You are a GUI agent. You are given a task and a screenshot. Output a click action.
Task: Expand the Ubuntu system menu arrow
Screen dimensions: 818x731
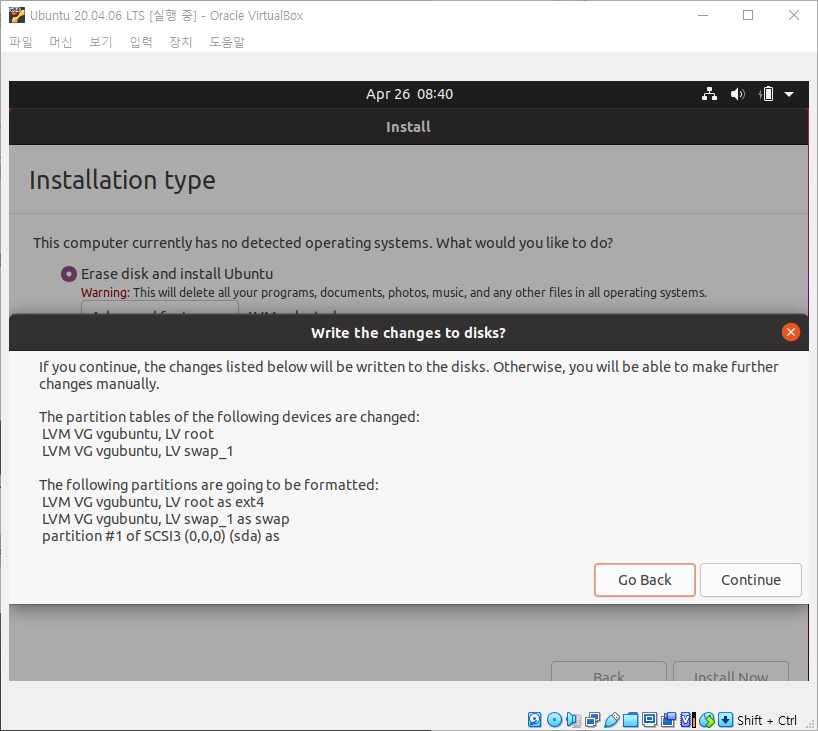click(789, 94)
